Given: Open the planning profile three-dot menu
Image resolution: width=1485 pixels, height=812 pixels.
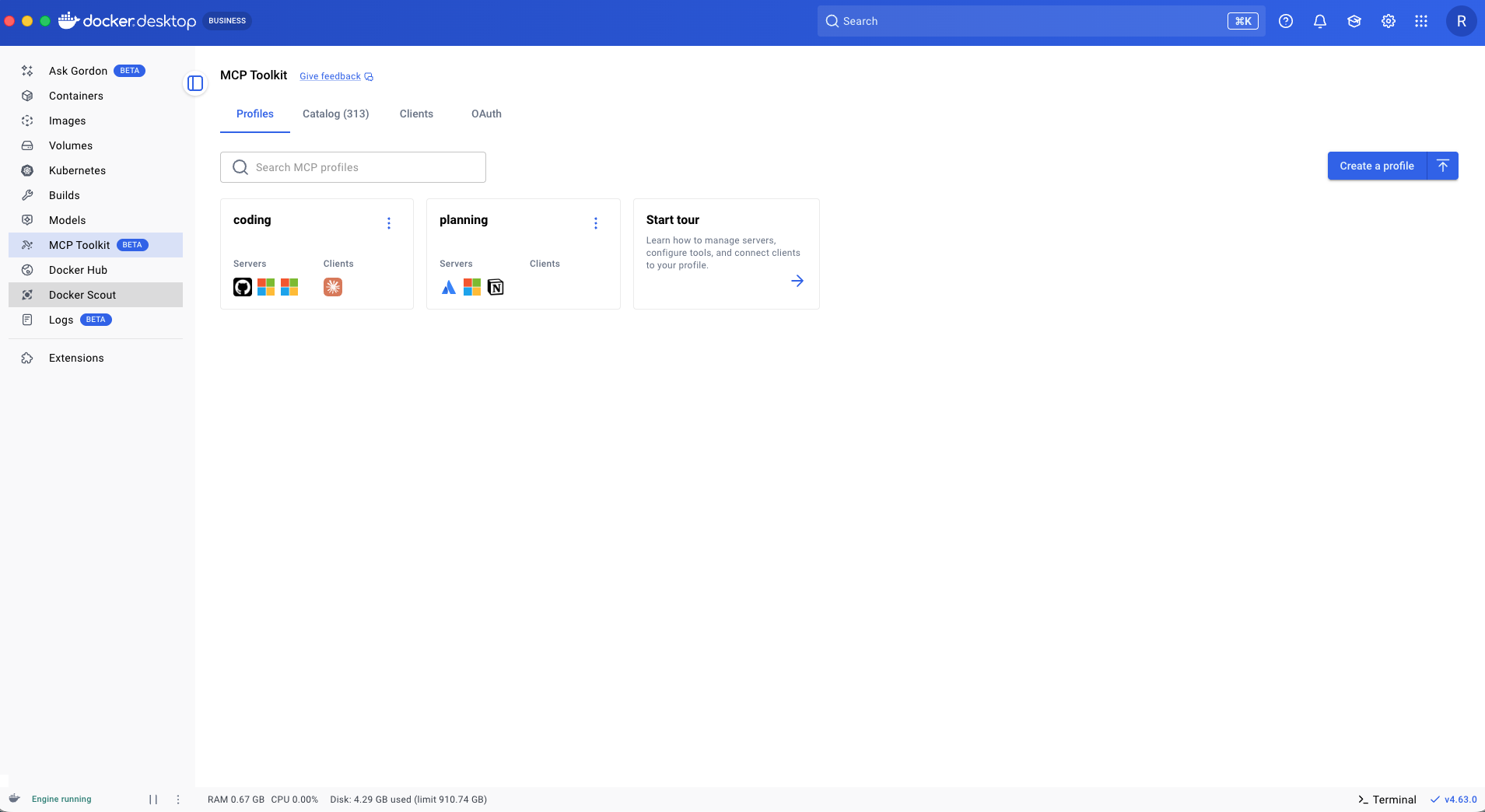Looking at the screenshot, I should 596,223.
